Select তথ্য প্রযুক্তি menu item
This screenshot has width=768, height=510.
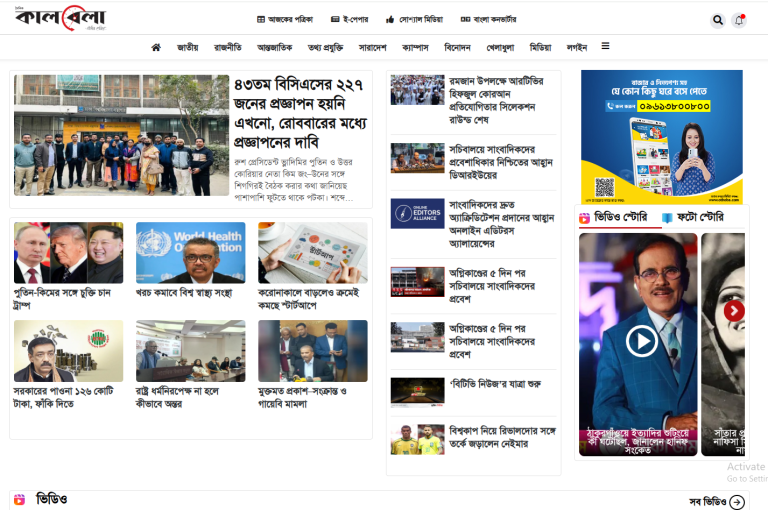click(325, 47)
